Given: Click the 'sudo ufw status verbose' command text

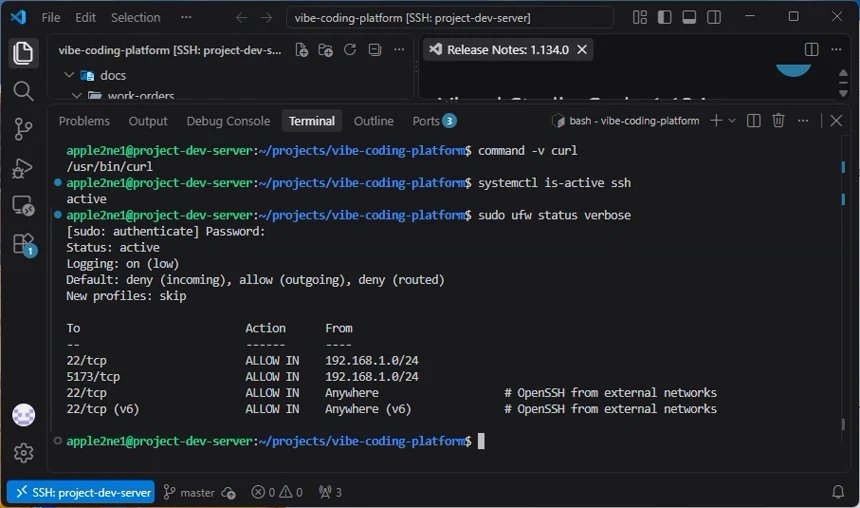Looking at the screenshot, I should pyautogui.click(x=554, y=215).
